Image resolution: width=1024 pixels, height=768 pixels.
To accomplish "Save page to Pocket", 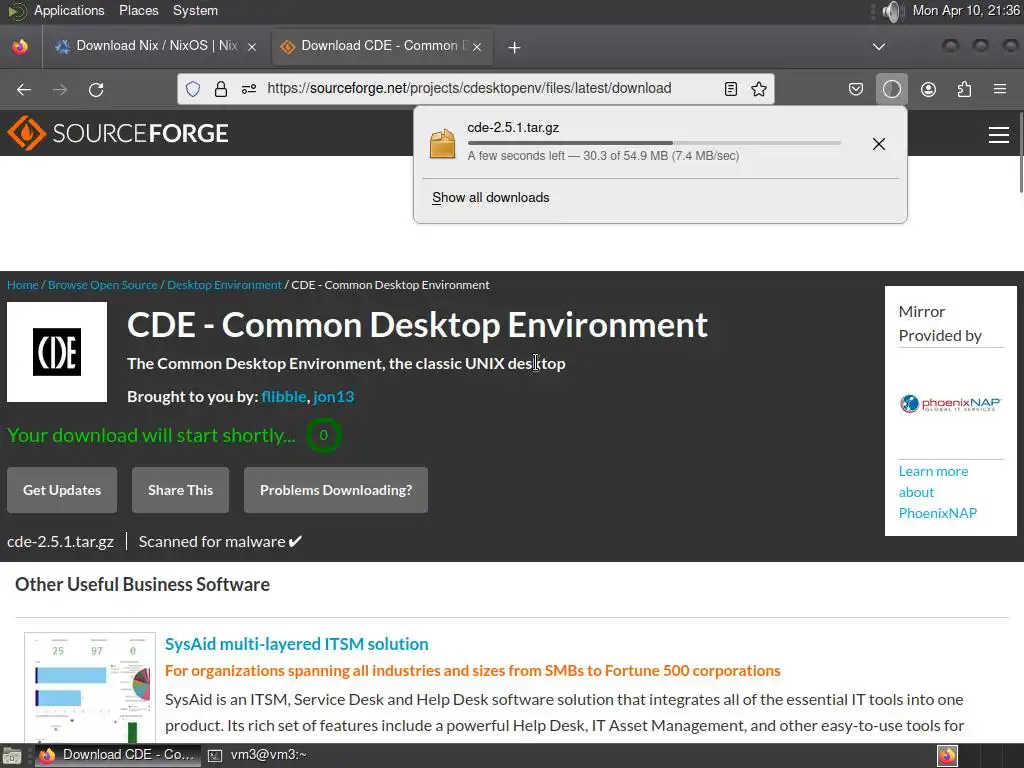I will tap(856, 89).
